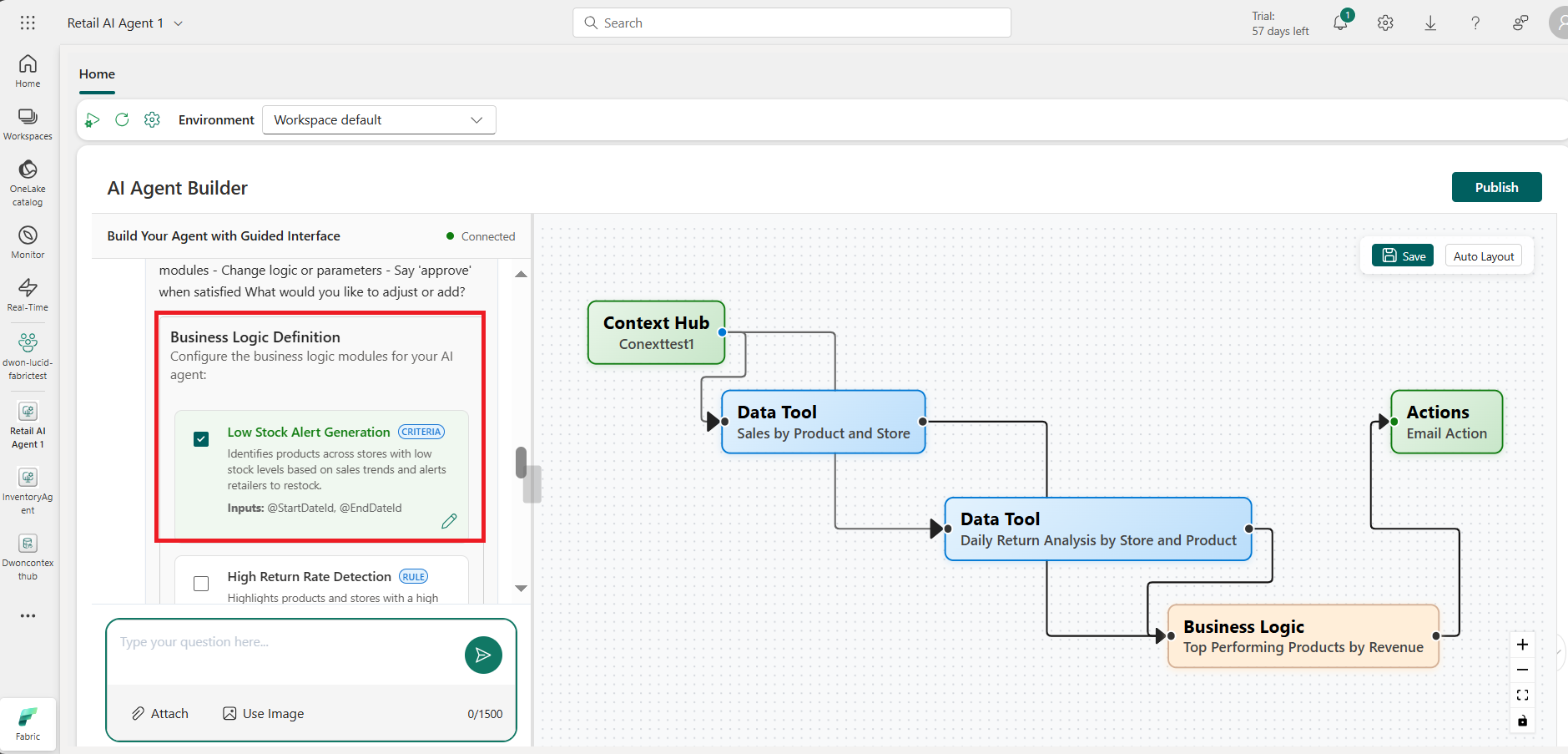Screen dimensions: 1568x754
Task: Click the Fabric logo button
Action: [x=28, y=723]
